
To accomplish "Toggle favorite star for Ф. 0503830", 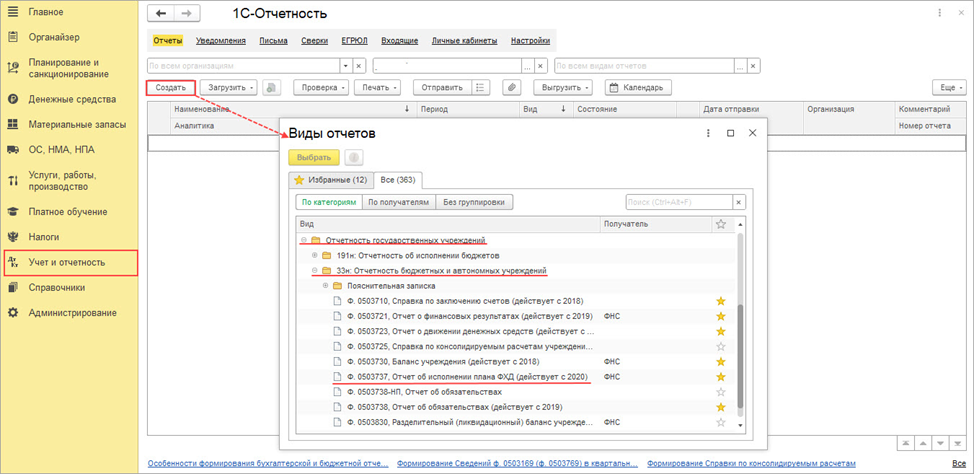I will (721, 422).
